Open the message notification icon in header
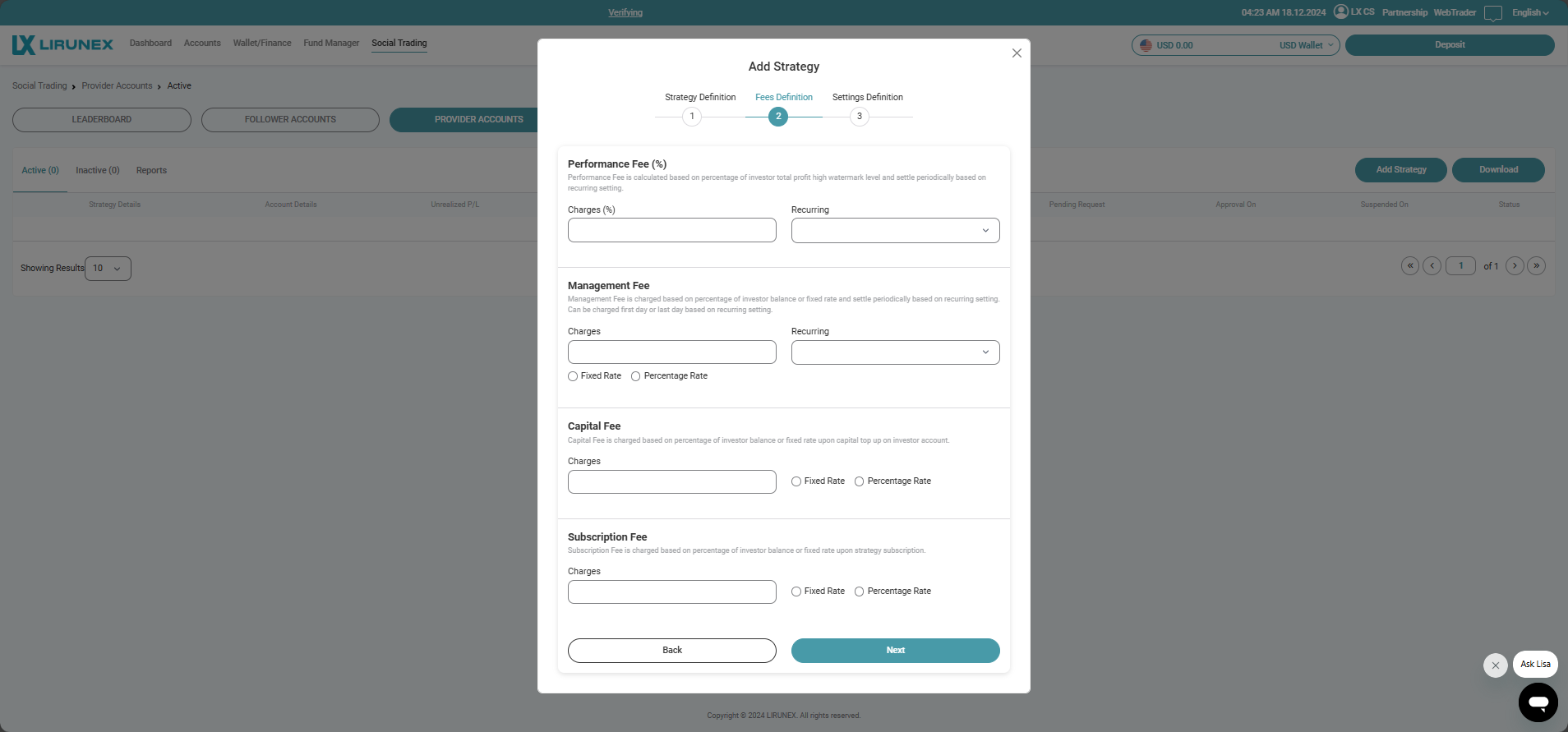Screen dimensions: 1568x732 click(1492, 13)
